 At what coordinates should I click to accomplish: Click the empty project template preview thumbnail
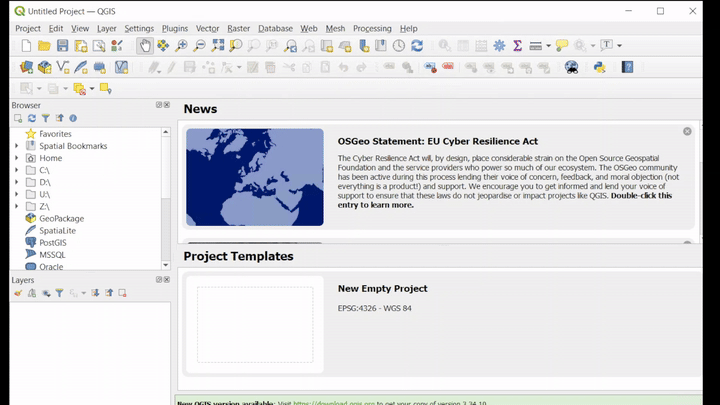pos(255,325)
